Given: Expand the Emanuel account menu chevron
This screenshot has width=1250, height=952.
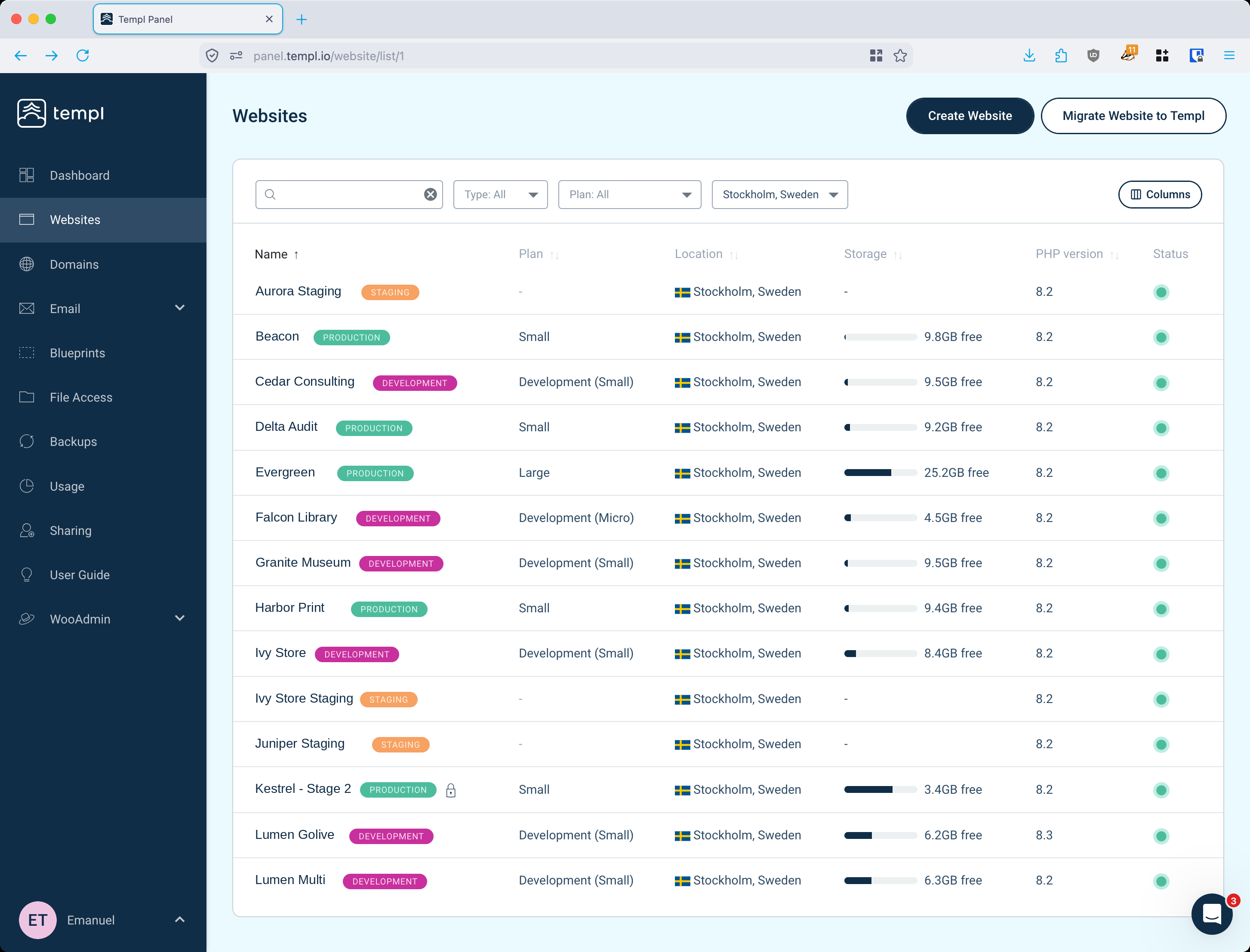Looking at the screenshot, I should tap(180, 920).
